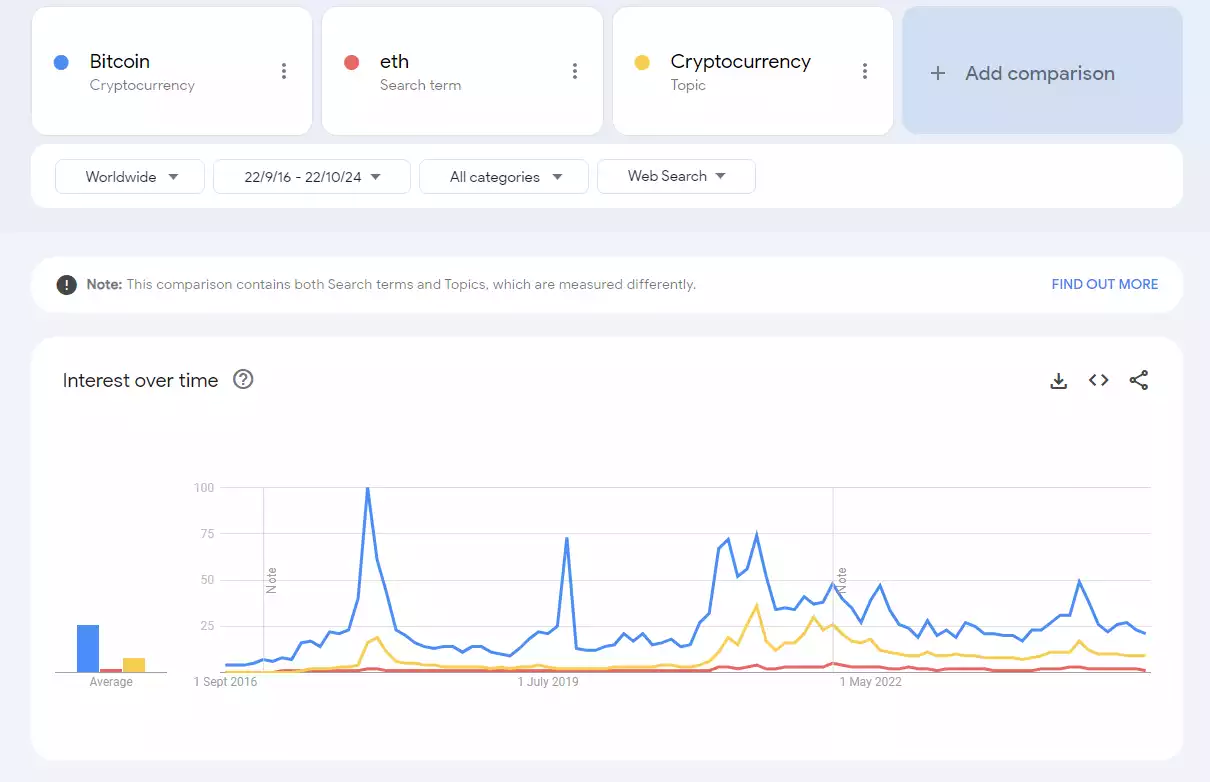The width and height of the screenshot is (1210, 782).
Task: Open the embed code for the chart
Action: point(1098,380)
